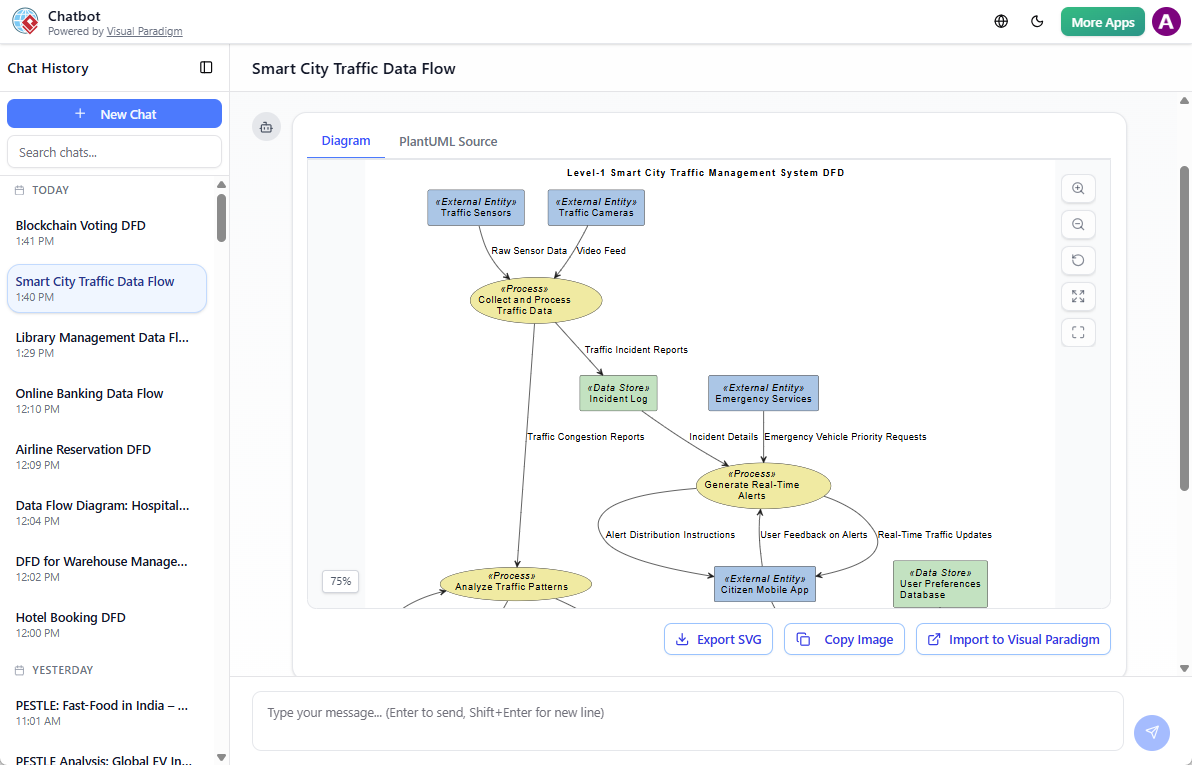The image size is (1192, 765).
Task: Click the message input field
Action: point(687,712)
